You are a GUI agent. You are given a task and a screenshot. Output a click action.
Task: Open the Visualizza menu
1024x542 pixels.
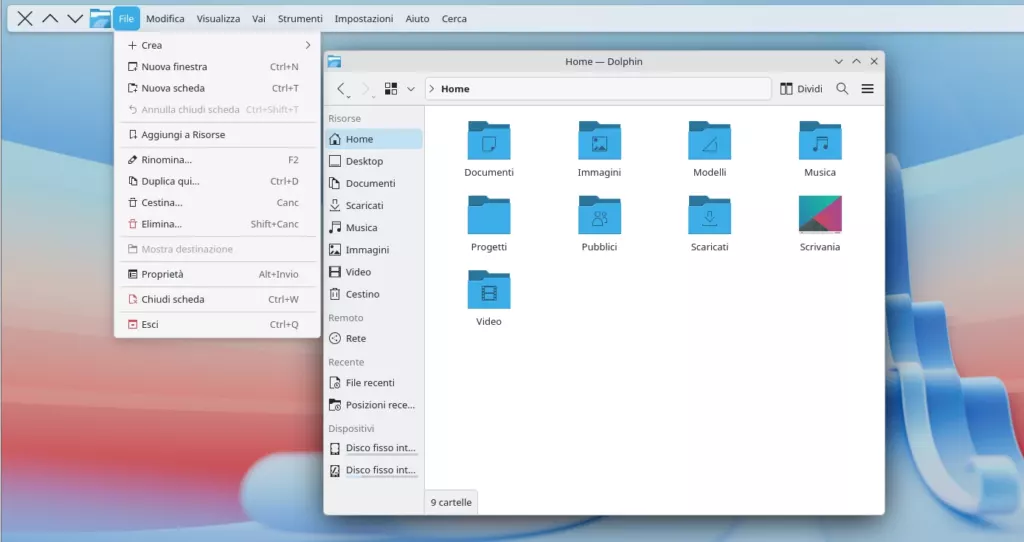click(x=218, y=19)
